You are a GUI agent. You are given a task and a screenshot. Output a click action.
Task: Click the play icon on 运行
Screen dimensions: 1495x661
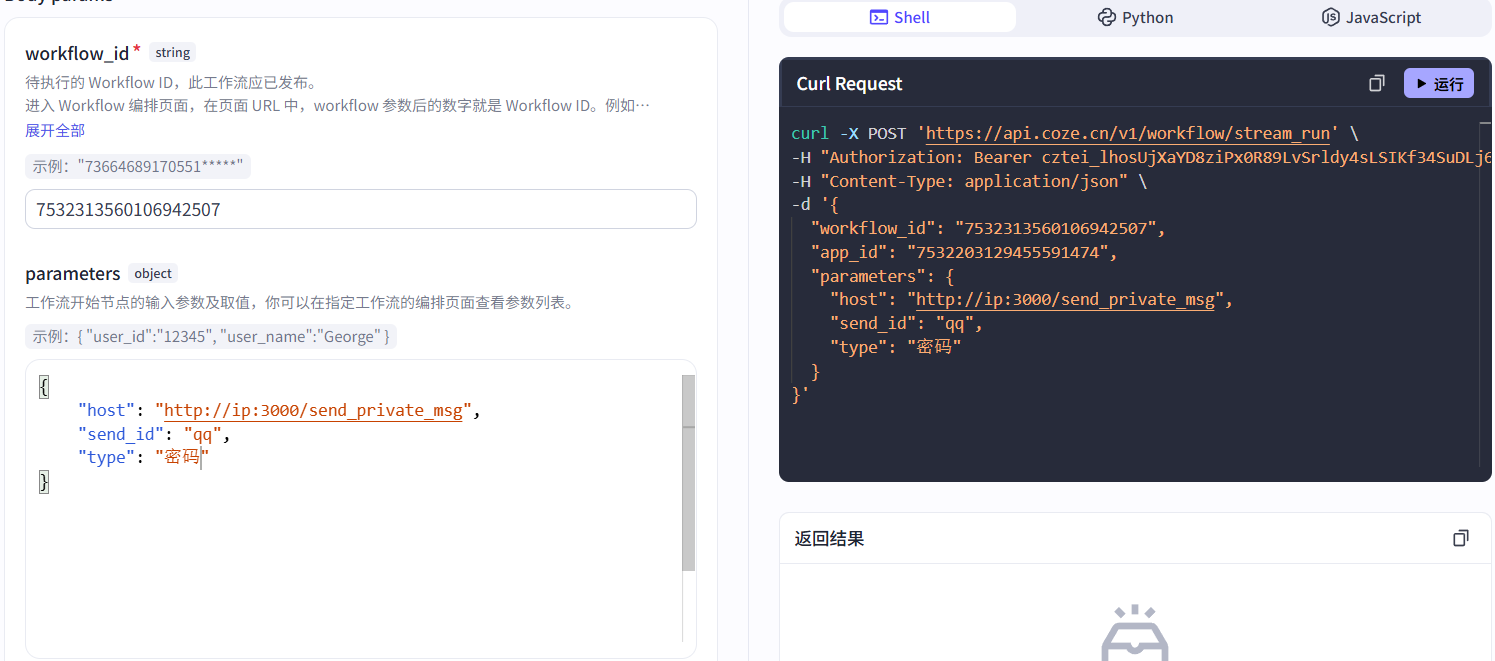click(1421, 84)
